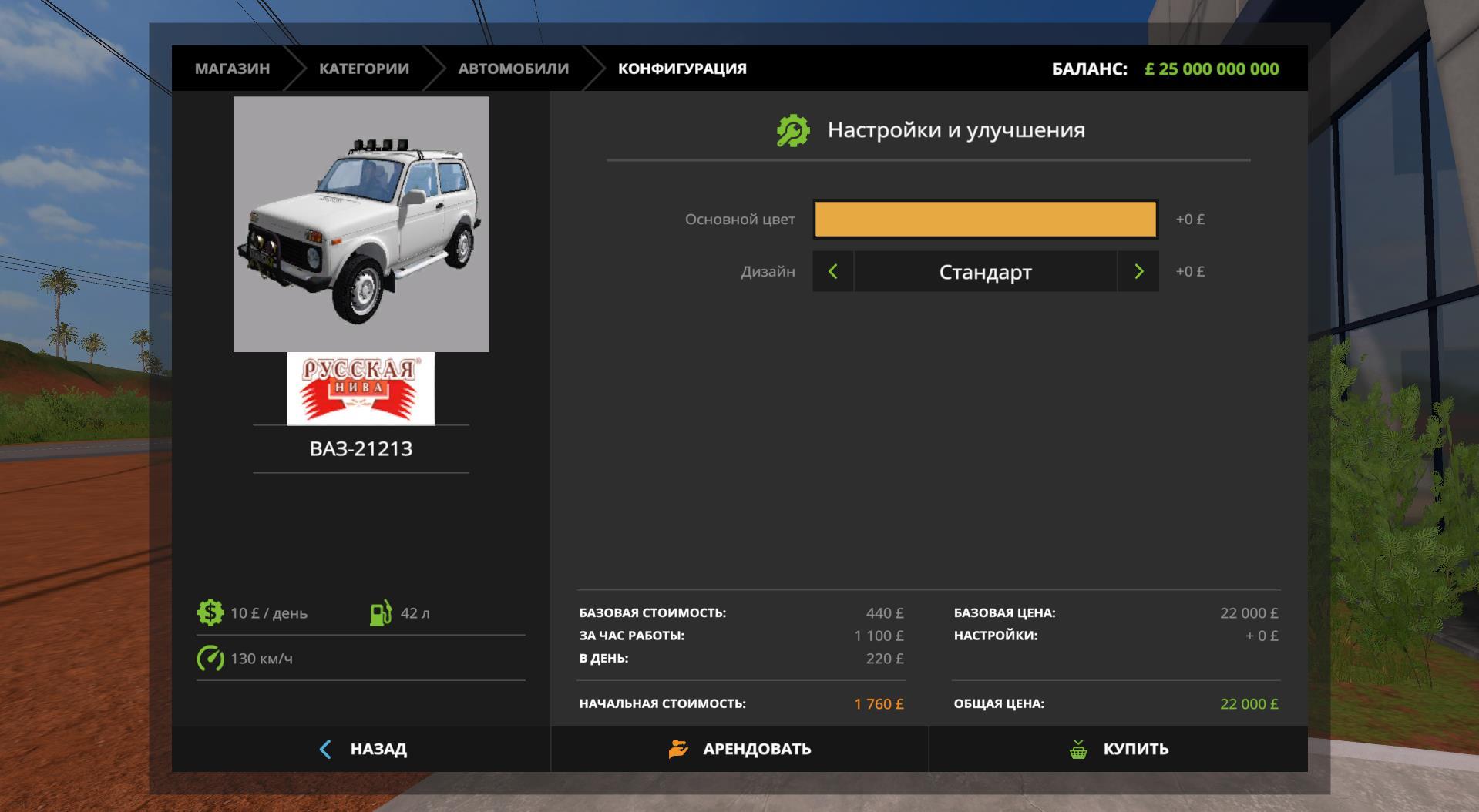Open the Стандарт design selector

tap(985, 272)
